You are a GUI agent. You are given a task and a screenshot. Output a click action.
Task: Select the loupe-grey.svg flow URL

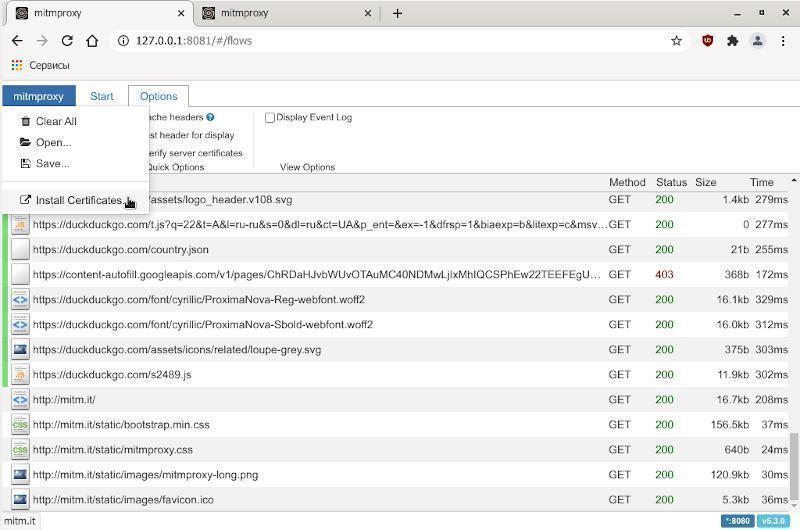pos(177,349)
